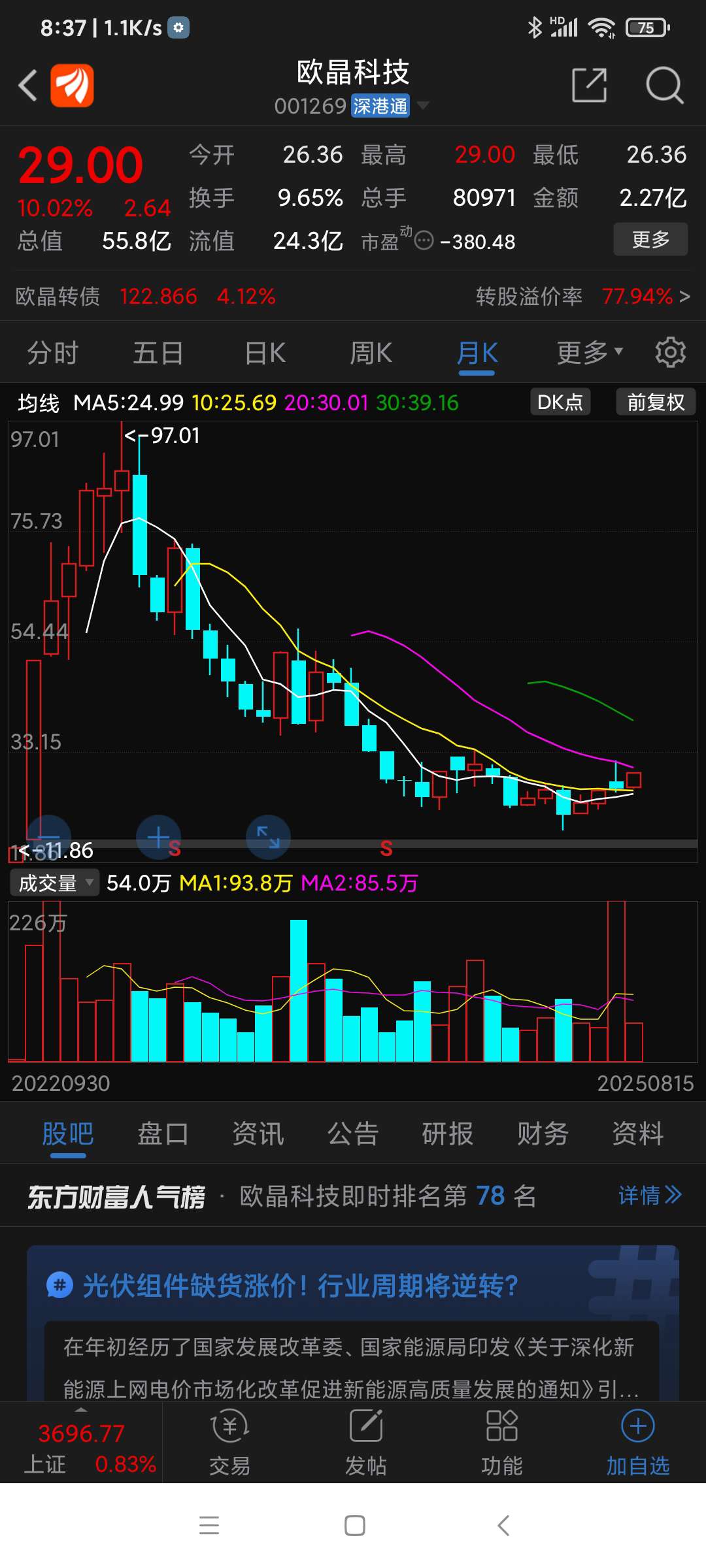Open the 财务 tab

[x=543, y=1134]
